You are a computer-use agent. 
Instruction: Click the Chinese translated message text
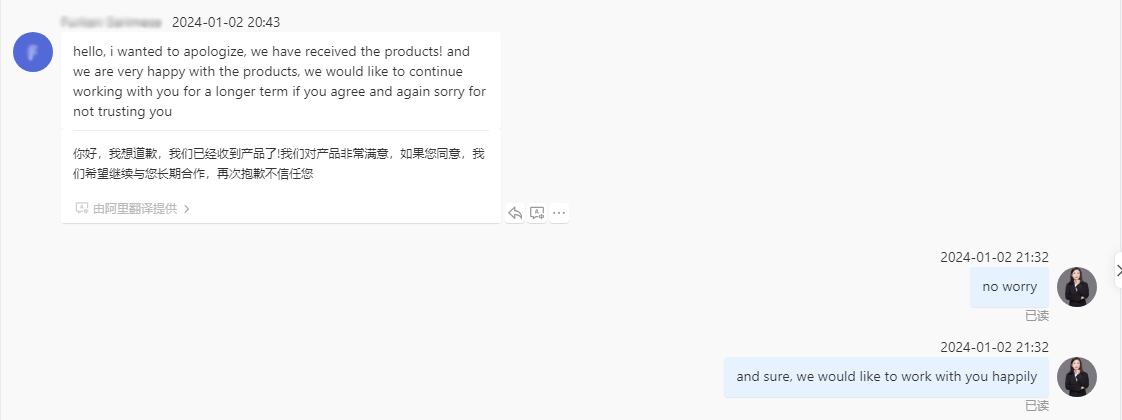click(279, 163)
